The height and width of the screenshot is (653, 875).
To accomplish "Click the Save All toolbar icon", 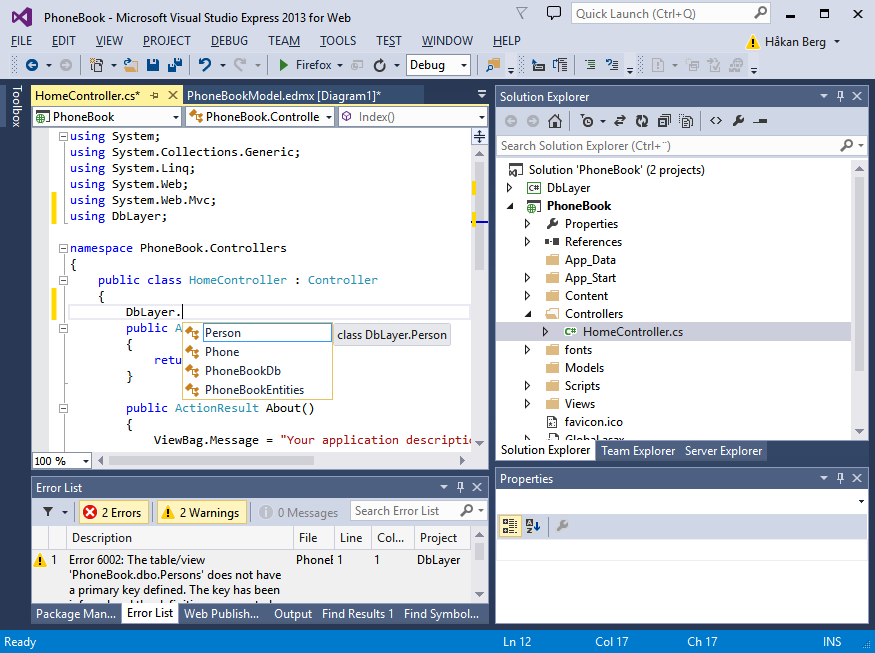I will pyautogui.click(x=175, y=65).
